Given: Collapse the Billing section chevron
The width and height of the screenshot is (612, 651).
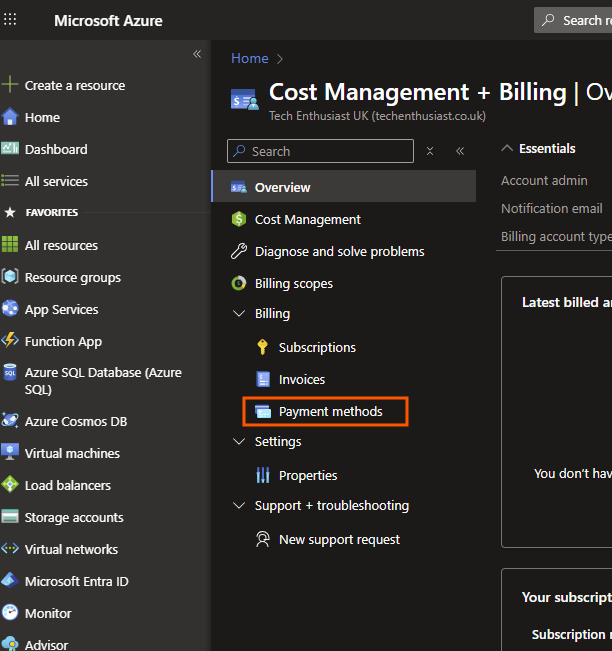Looking at the screenshot, I should pyautogui.click(x=239, y=313).
